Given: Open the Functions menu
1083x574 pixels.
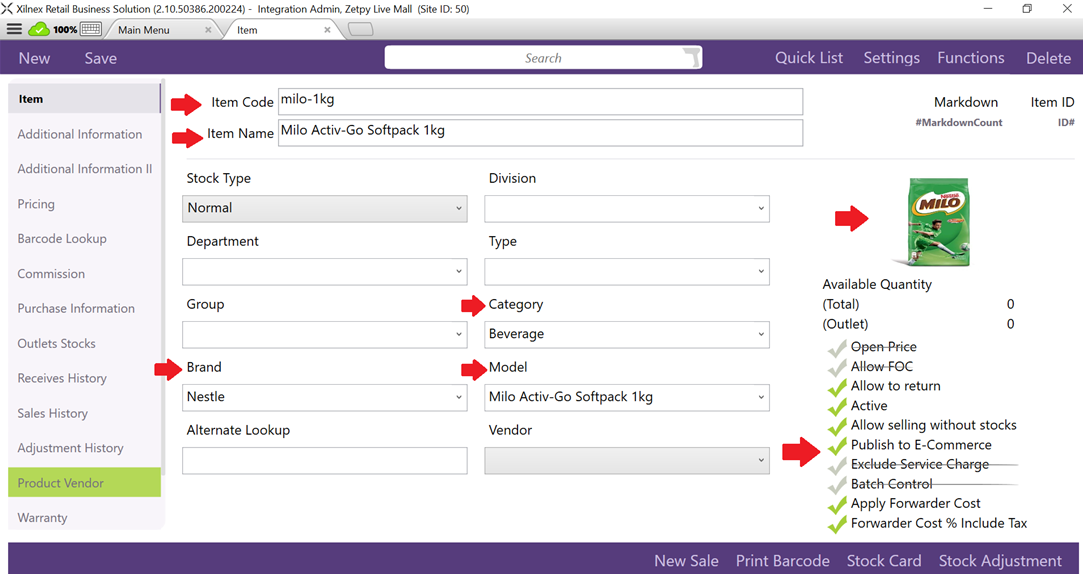Looking at the screenshot, I should coord(970,57).
